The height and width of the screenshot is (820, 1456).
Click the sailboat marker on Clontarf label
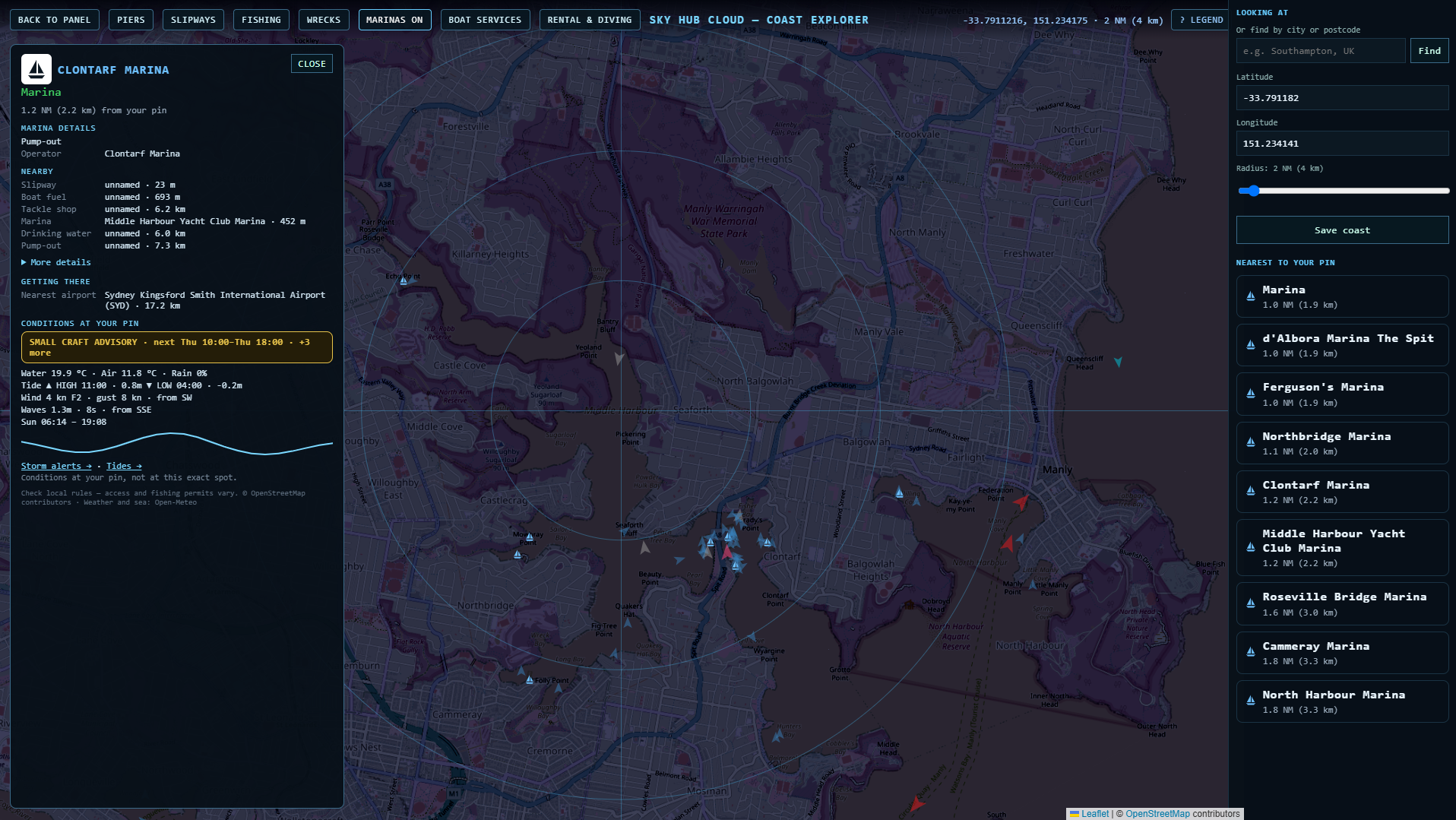[x=768, y=542]
